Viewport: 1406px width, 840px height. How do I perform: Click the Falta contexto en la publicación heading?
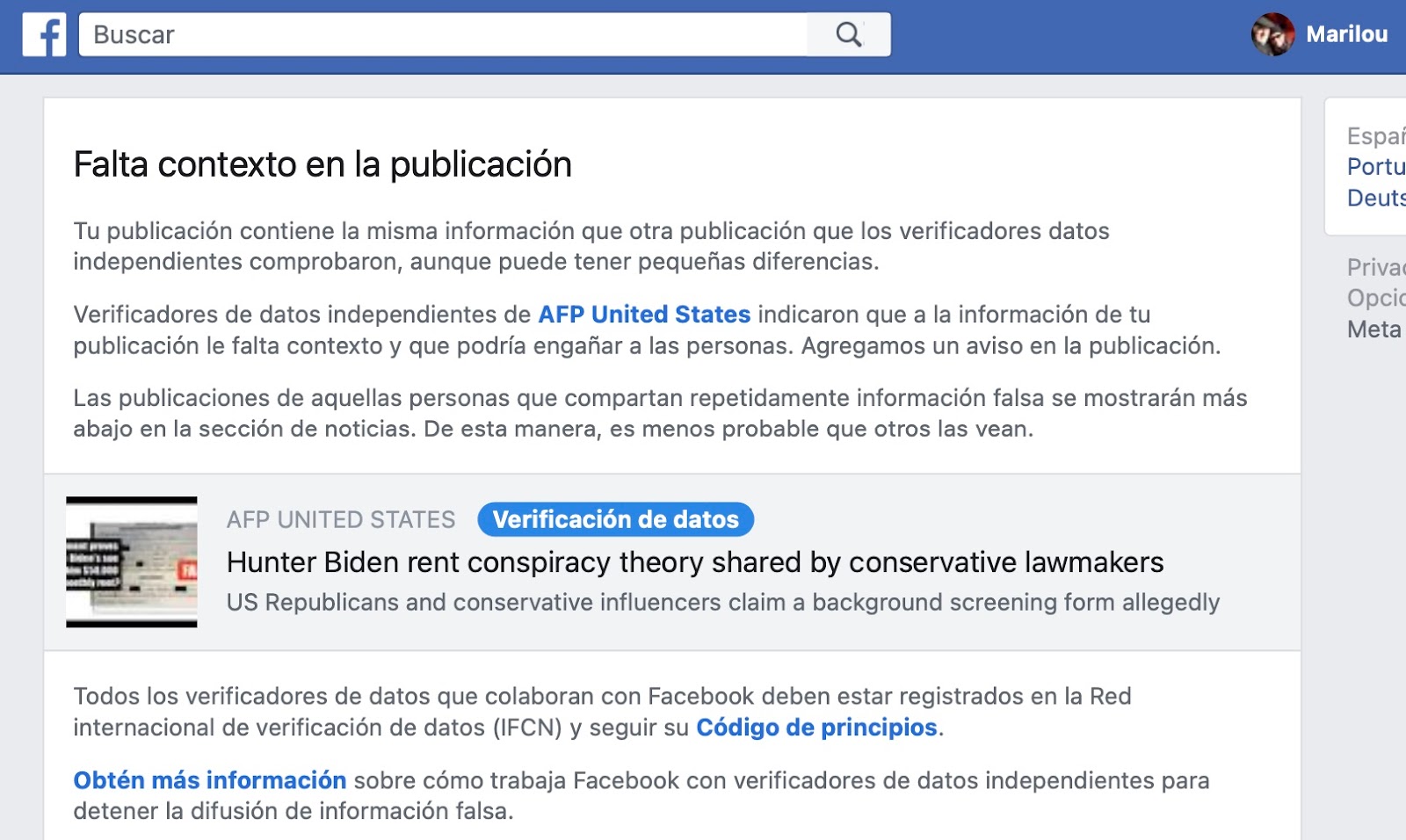pyautogui.click(x=323, y=164)
